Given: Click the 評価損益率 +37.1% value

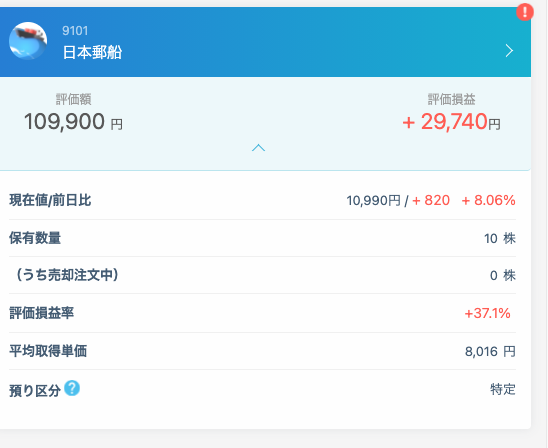Looking at the screenshot, I should [487, 313].
